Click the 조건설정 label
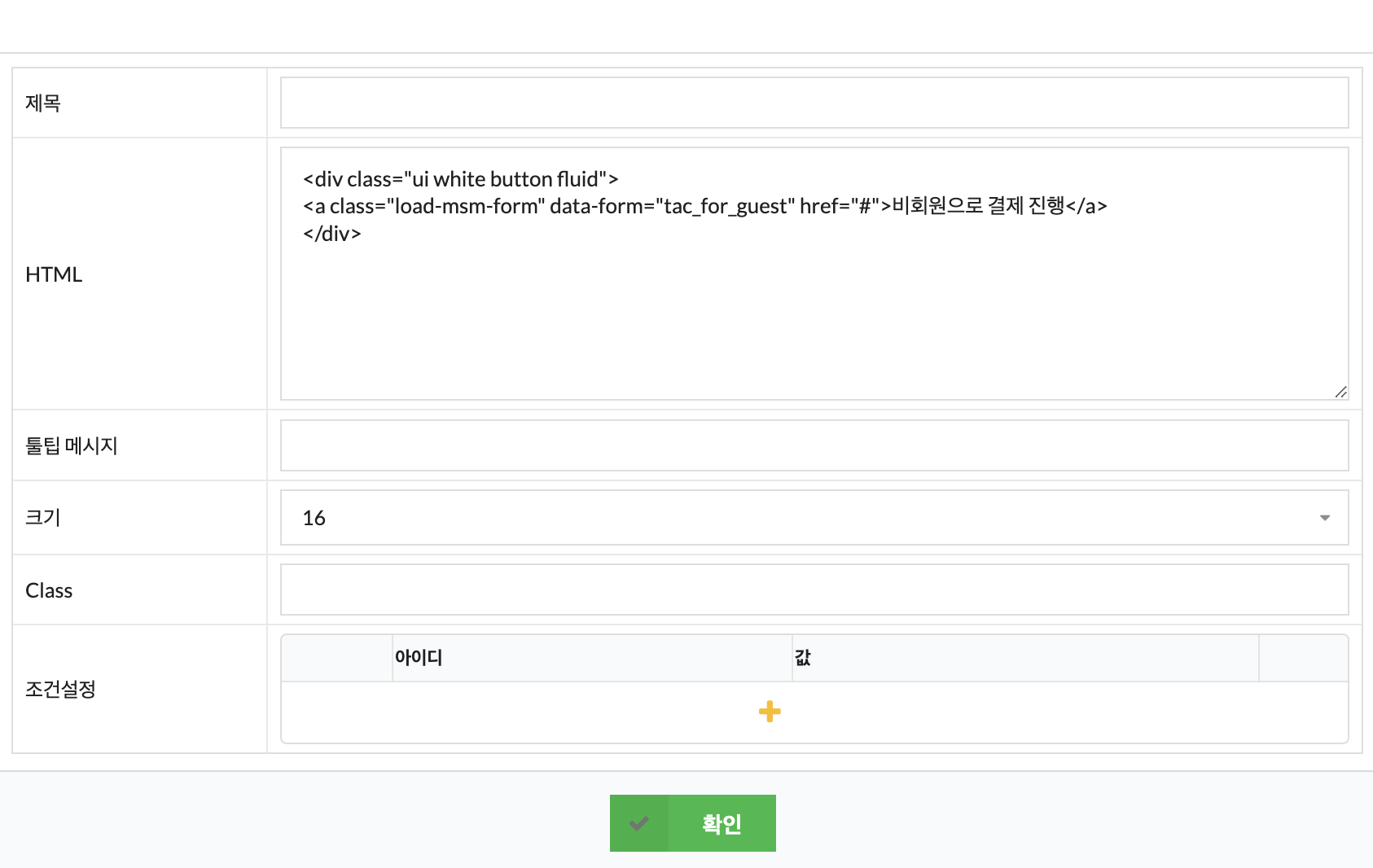This screenshot has height=868, width=1373. tap(61, 689)
